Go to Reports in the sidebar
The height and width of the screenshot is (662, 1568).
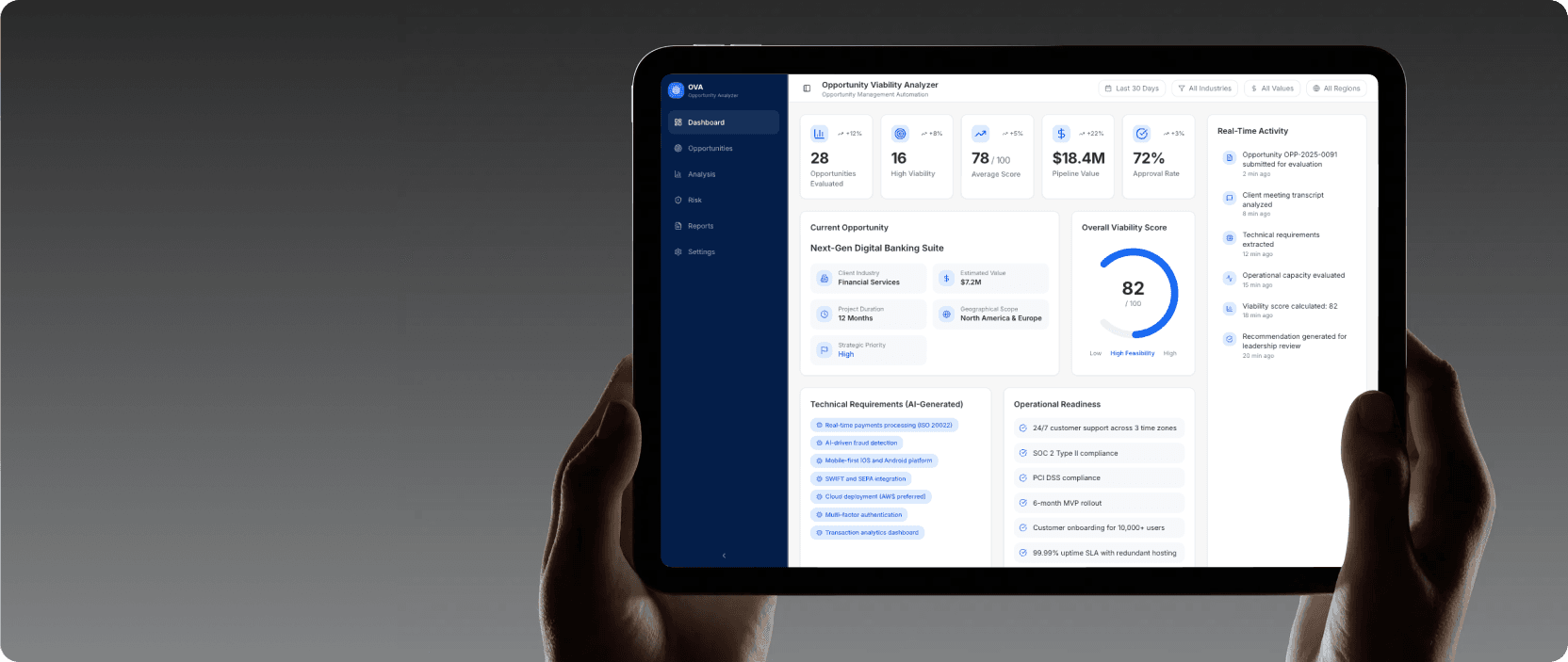pyautogui.click(x=700, y=226)
